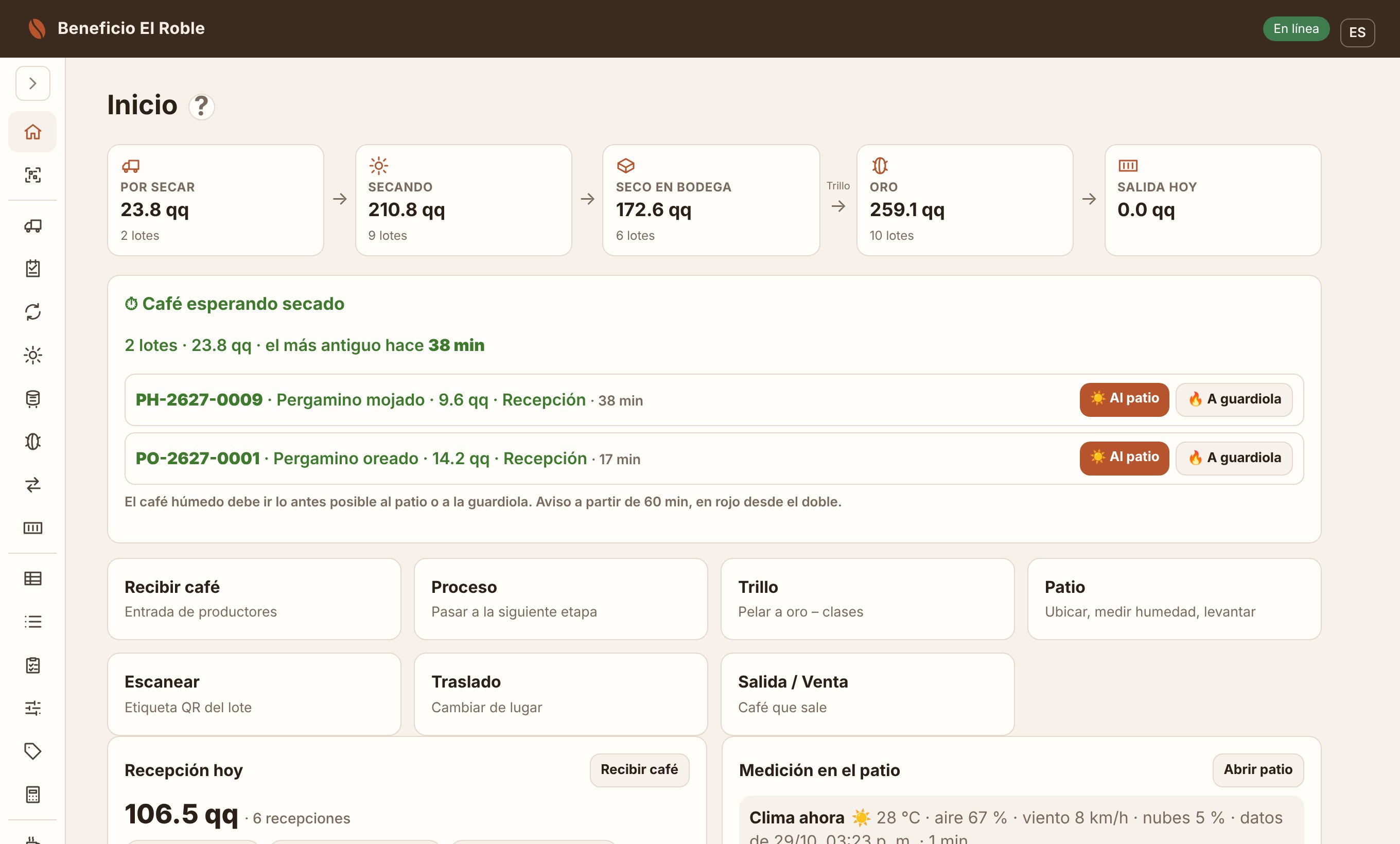This screenshot has width=1400, height=844.
Task: Open the Patio shortcut card
Action: [1174, 599]
